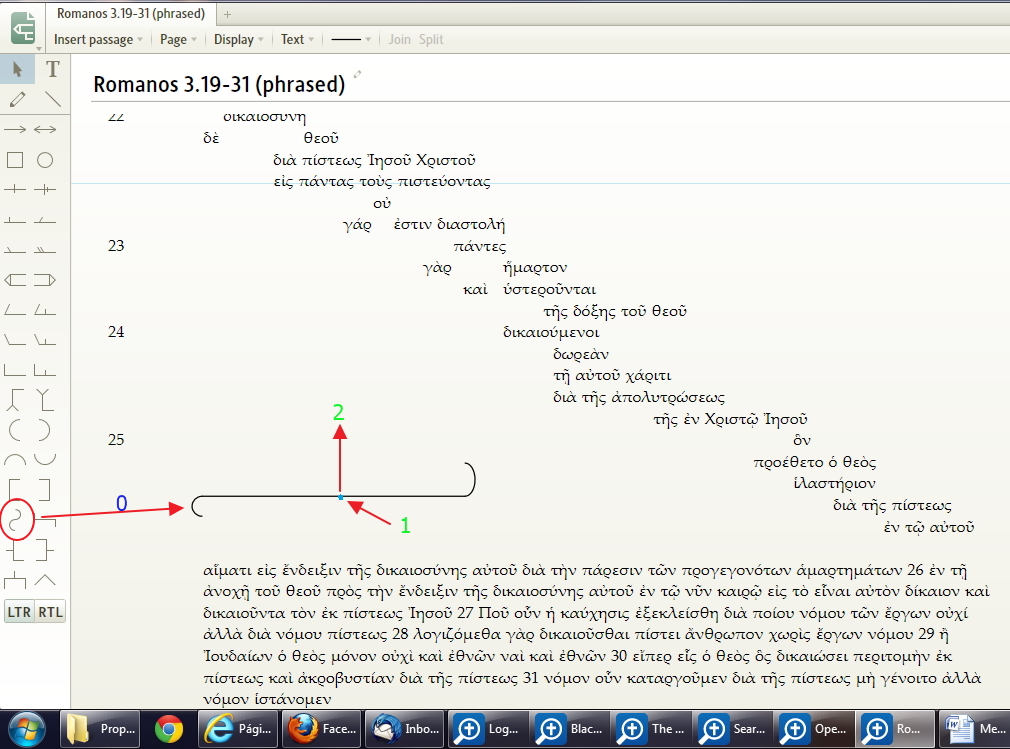Select the drawn bracket line on canvas
This screenshot has width=1010, height=749.
333,489
